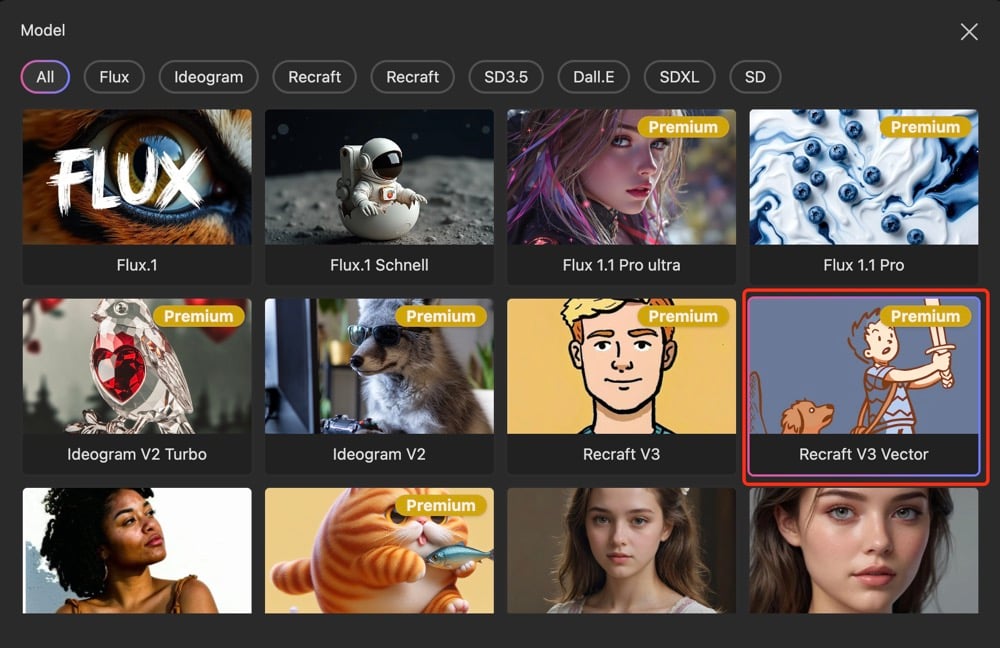Image resolution: width=1000 pixels, height=648 pixels.
Task: Click the 'Flux.1' model label
Action: click(x=137, y=265)
